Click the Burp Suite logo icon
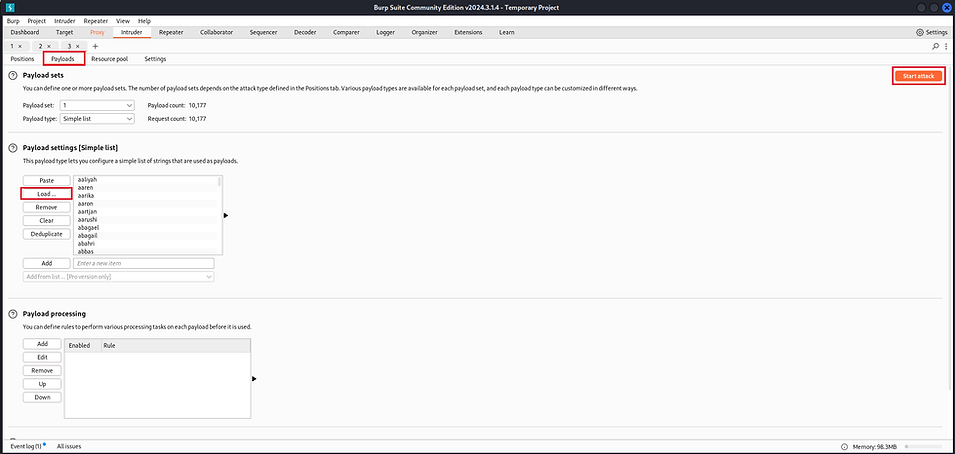This screenshot has width=955, height=454. 9,7
